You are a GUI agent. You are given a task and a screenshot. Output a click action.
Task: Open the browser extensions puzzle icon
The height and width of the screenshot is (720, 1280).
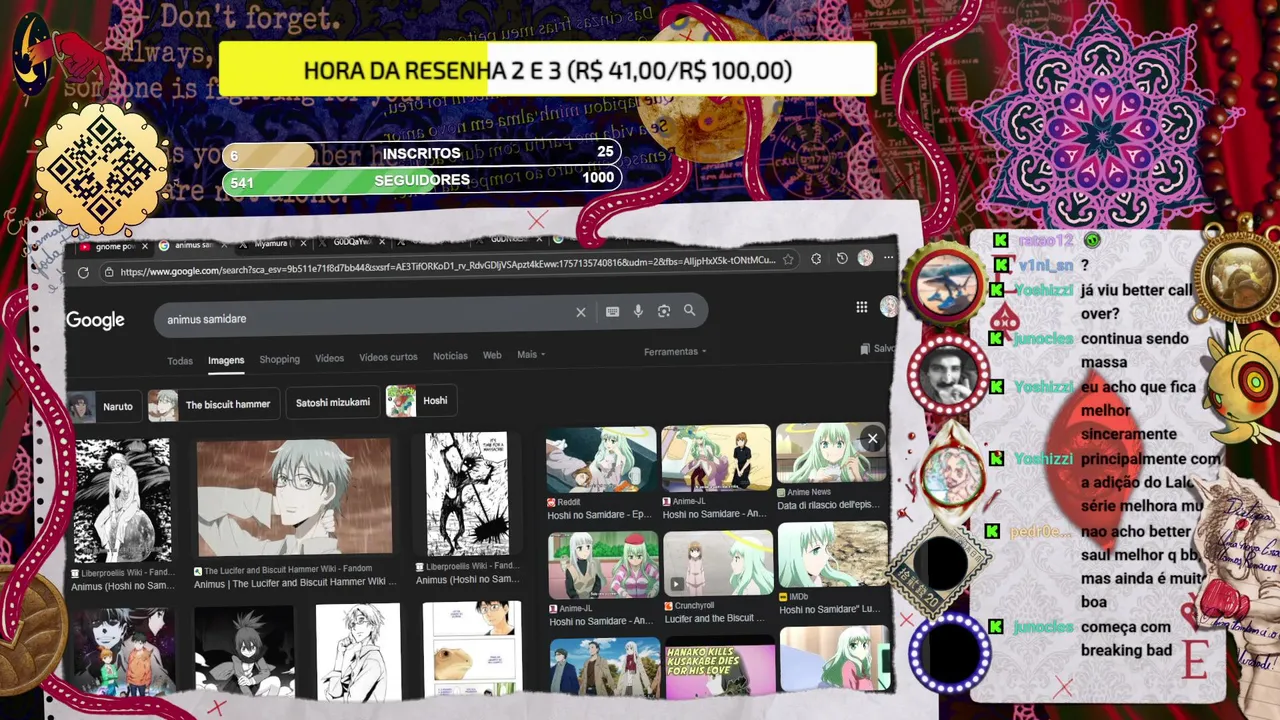[816, 258]
